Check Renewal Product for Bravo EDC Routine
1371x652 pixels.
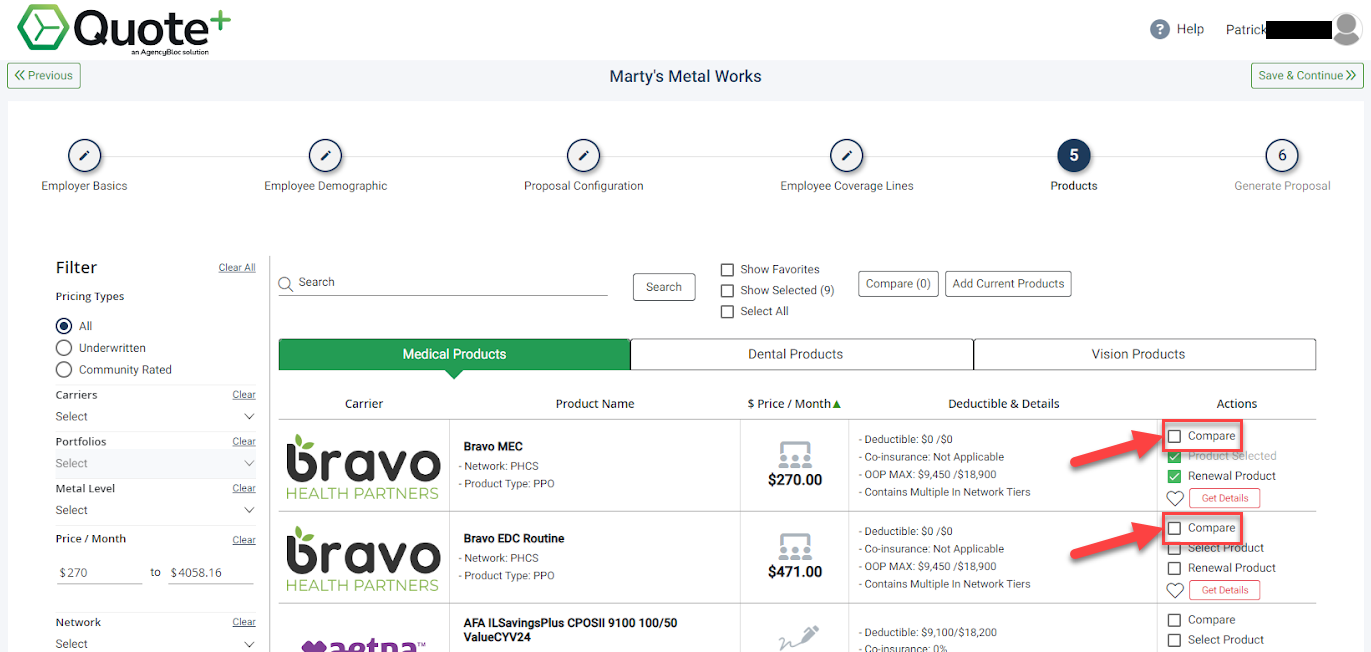[x=1175, y=568]
